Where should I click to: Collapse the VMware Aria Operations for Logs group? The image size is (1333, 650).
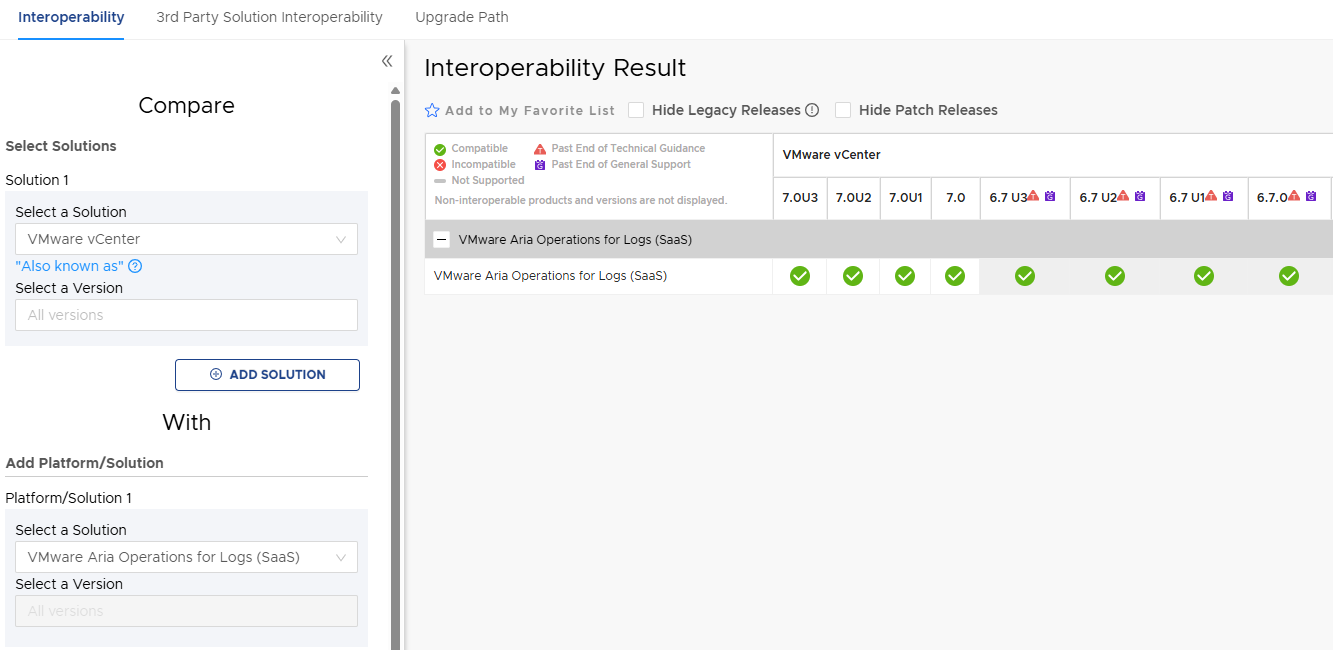pos(442,240)
